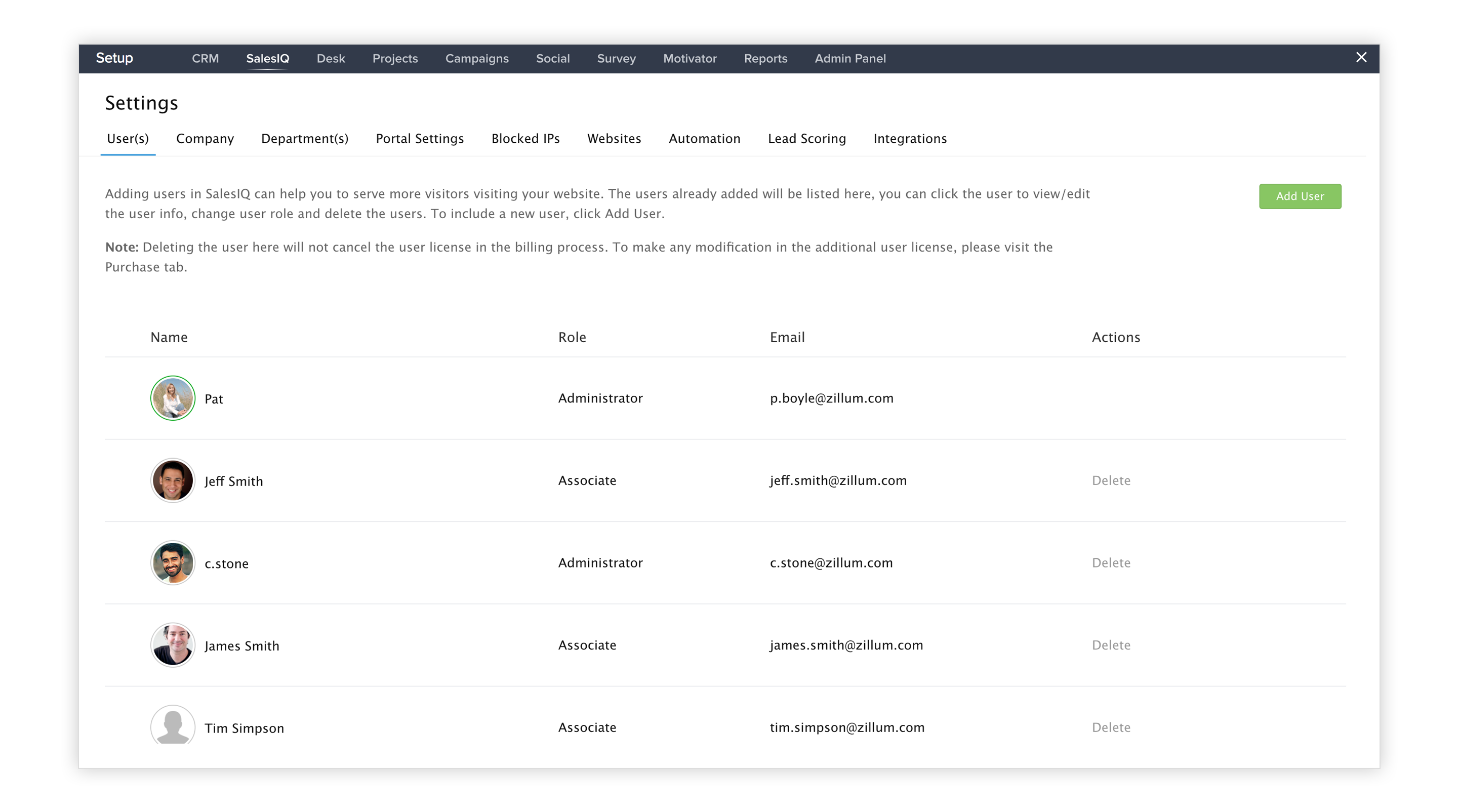Screen dimensions: 1458x812
Task: Go to Portal Settings tab
Action: pyautogui.click(x=419, y=139)
